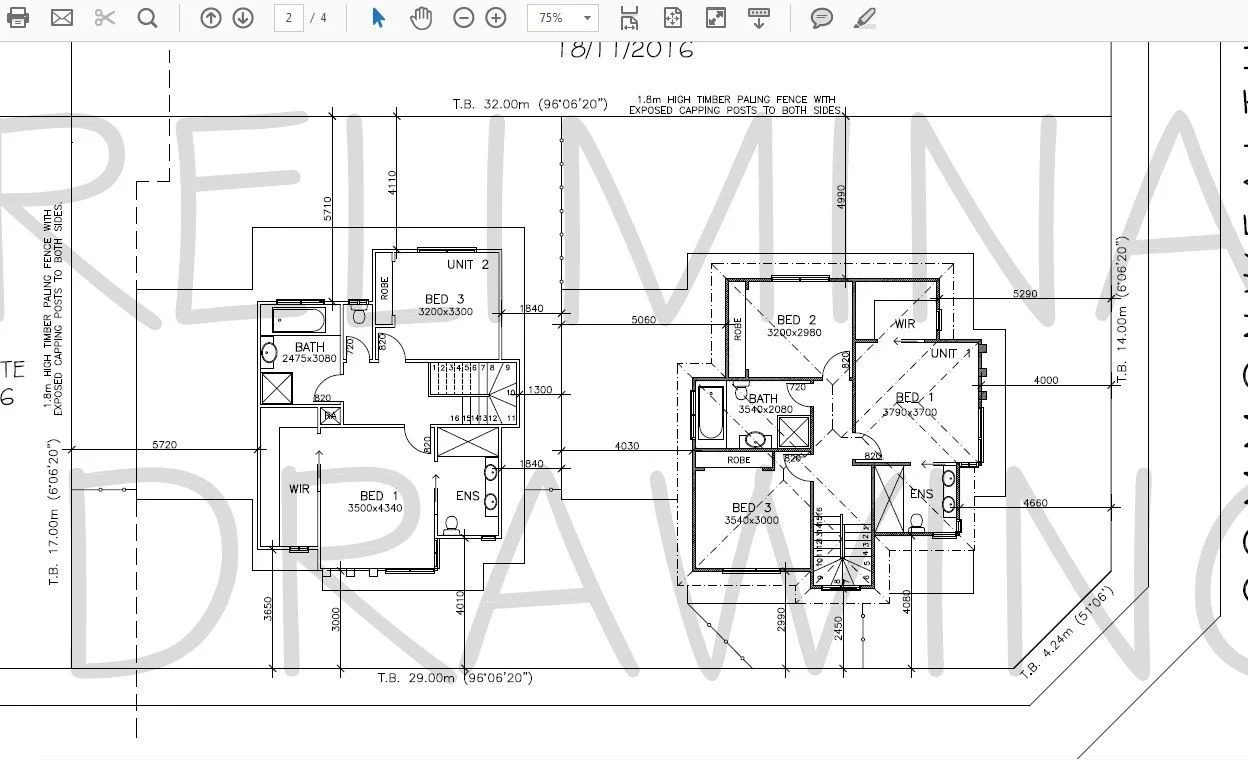This screenshot has height=760, width=1248.
Task: Click the page number input field
Action: click(x=288, y=18)
